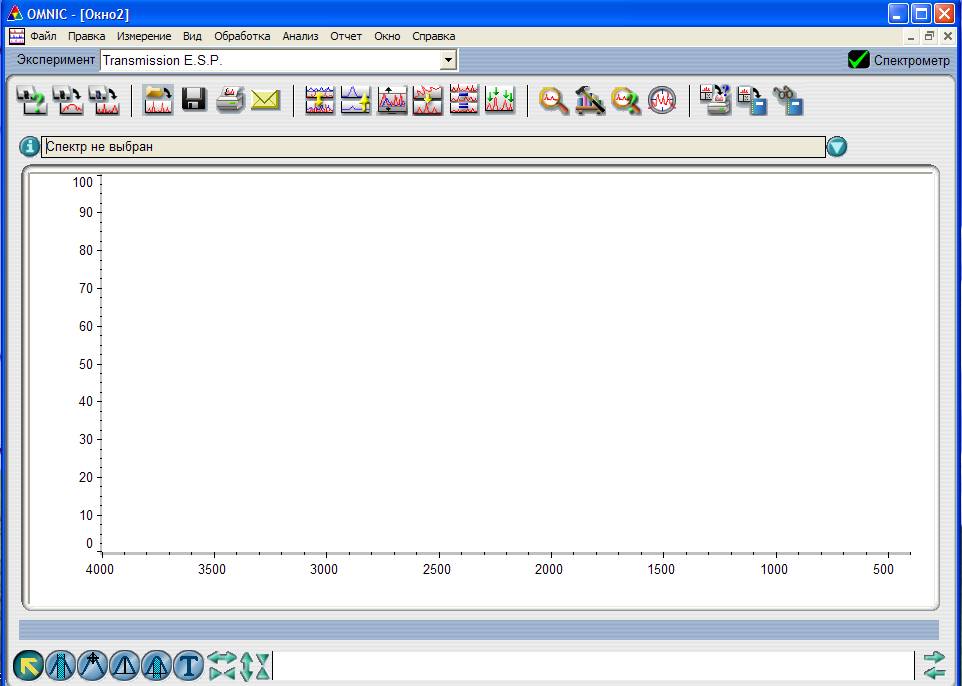Open the Обработка menu
Screen dimensions: 962x686
coord(242,36)
